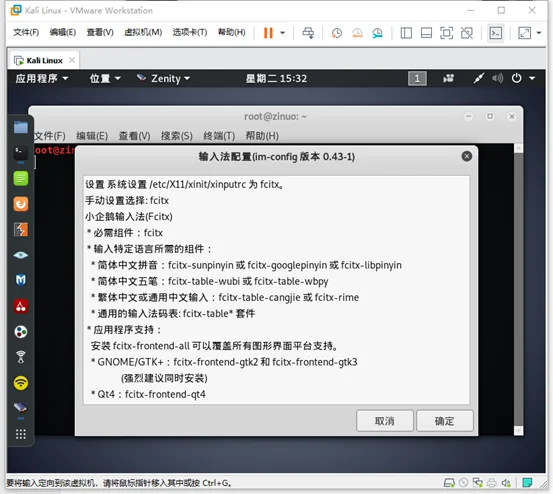Click 确定 in the im-config dialog

point(445,421)
